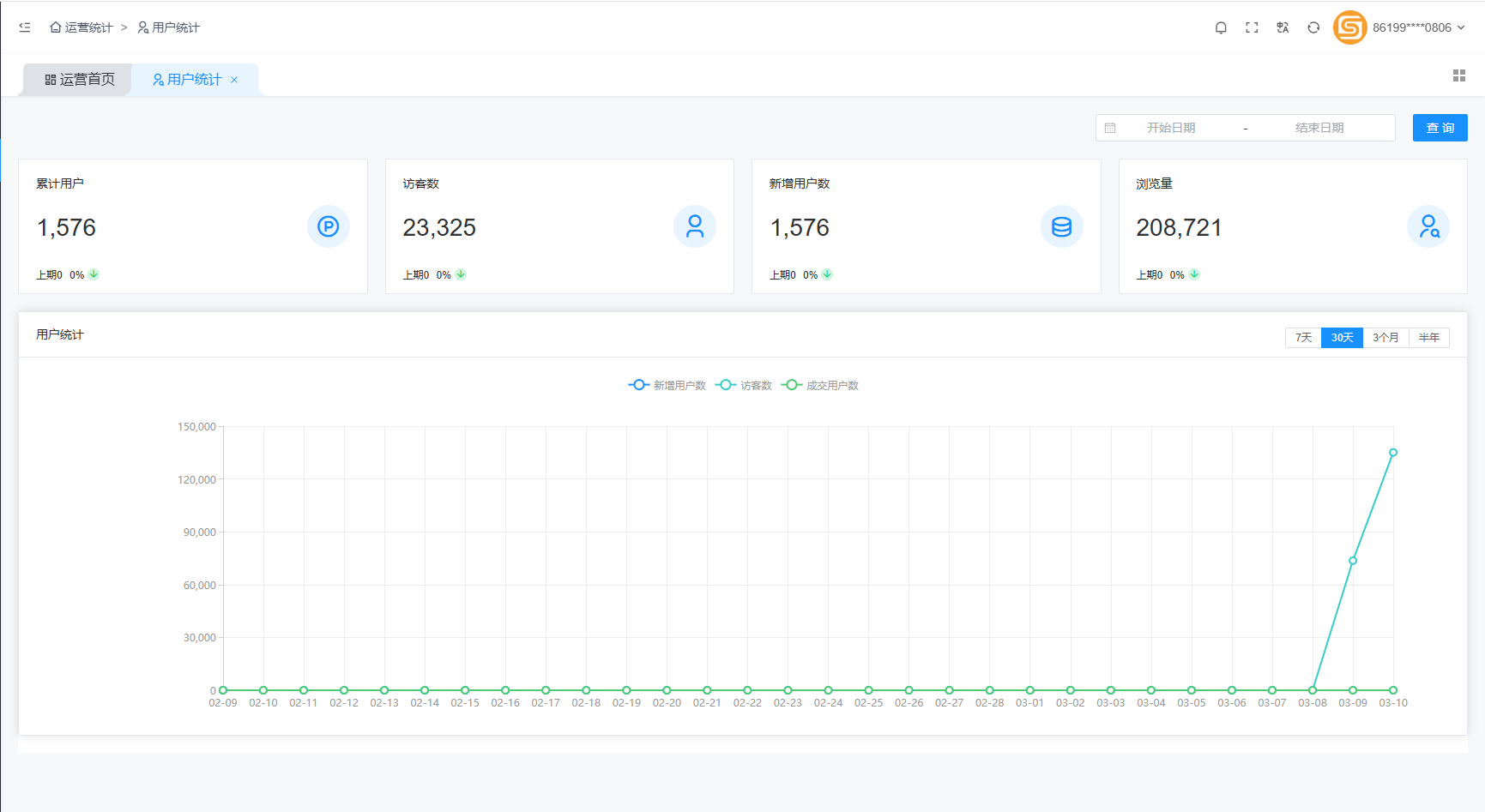Toggle fullscreen mode icon
Image resolution: width=1485 pixels, height=812 pixels.
click(x=1252, y=27)
